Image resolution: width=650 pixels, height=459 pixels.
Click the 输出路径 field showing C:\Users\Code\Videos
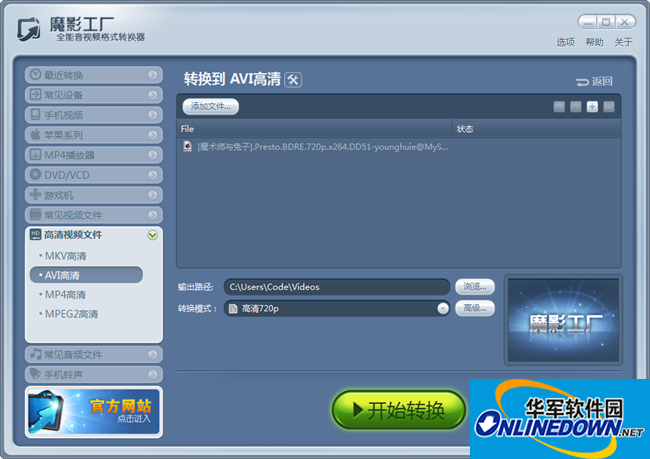tap(337, 287)
